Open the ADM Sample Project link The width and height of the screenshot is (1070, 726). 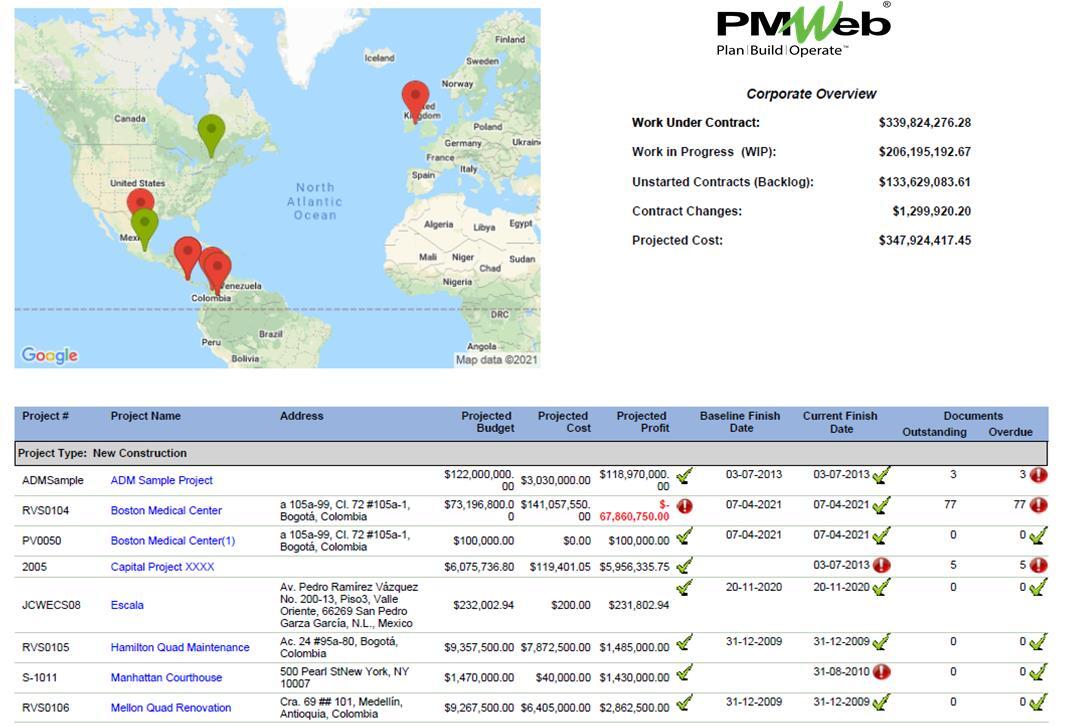pyautogui.click(x=161, y=480)
